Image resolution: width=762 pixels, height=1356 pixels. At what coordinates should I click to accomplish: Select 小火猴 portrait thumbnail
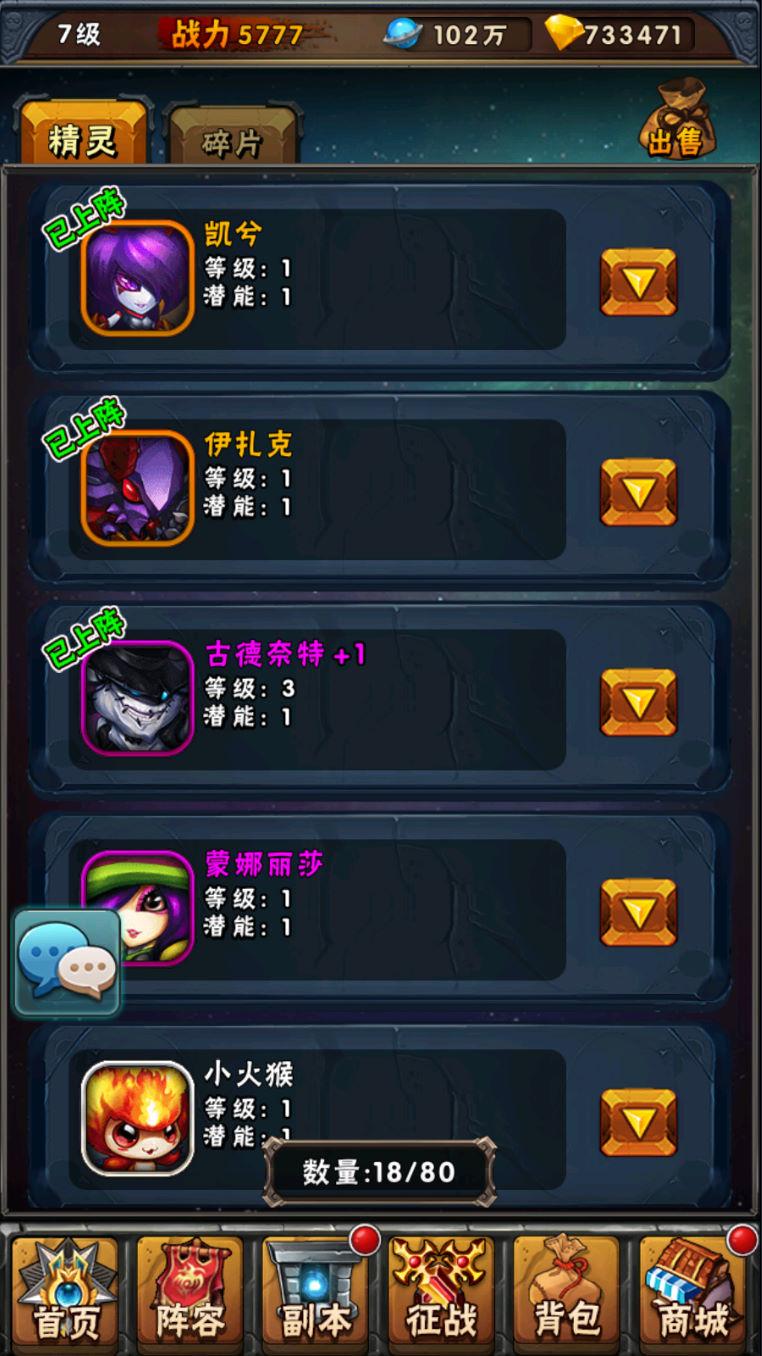point(137,1117)
